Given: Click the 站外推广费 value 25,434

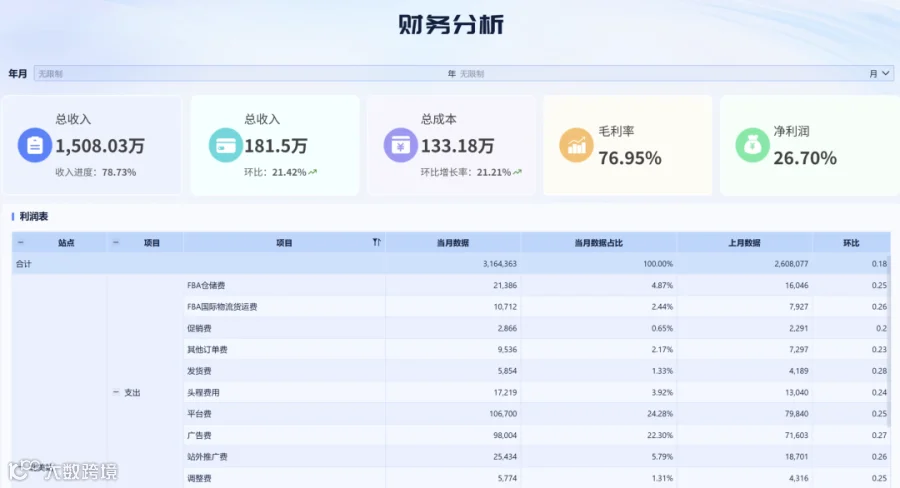Looking at the screenshot, I should [505, 457].
